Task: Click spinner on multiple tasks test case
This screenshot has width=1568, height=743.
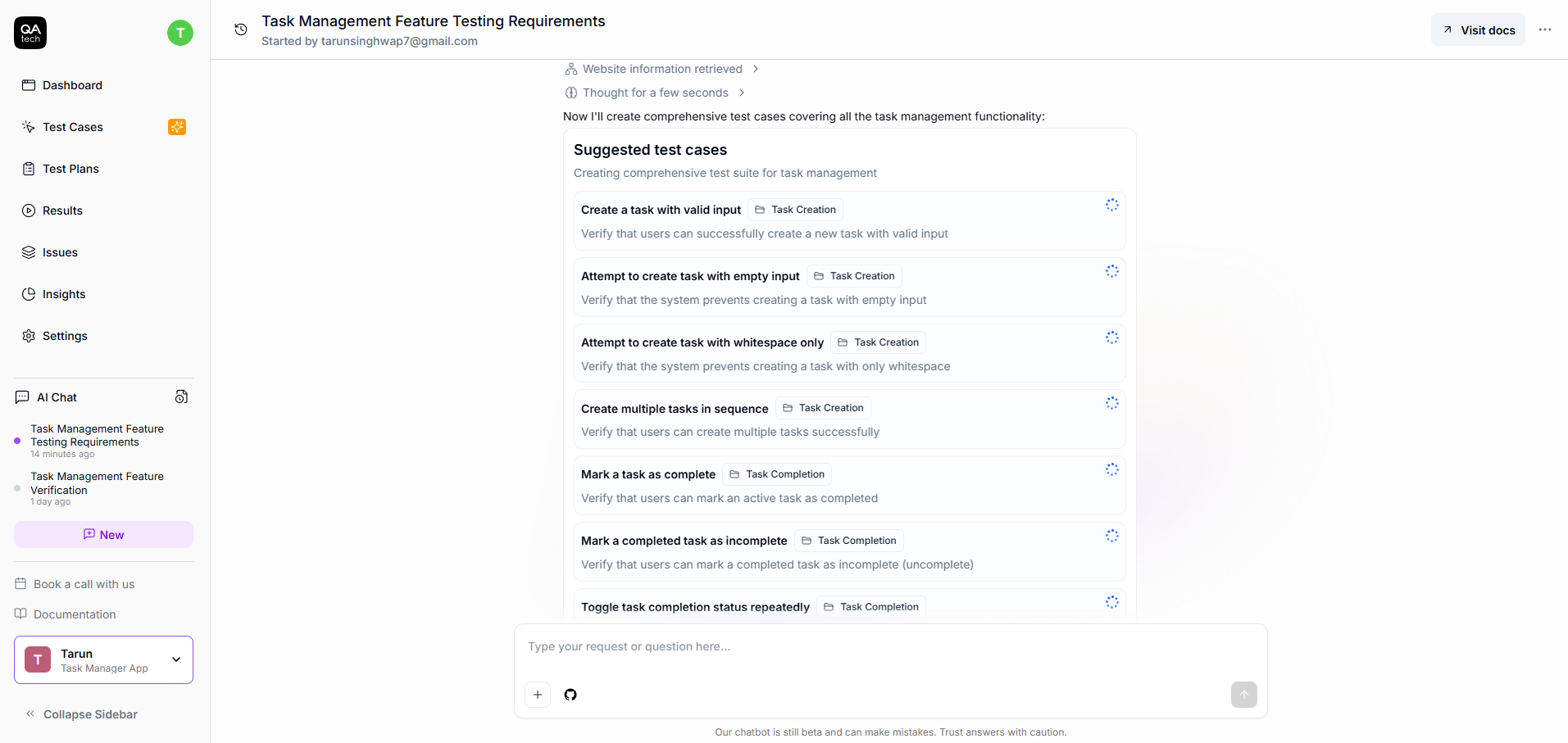Action: click(x=1111, y=403)
